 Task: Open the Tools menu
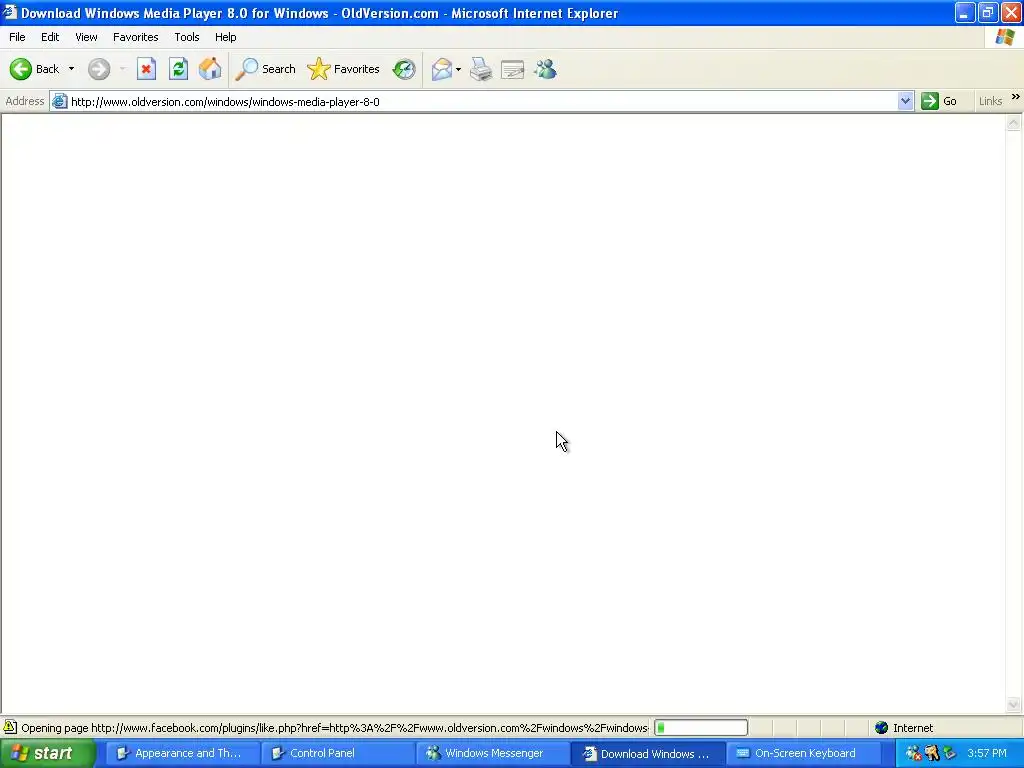coord(187,37)
